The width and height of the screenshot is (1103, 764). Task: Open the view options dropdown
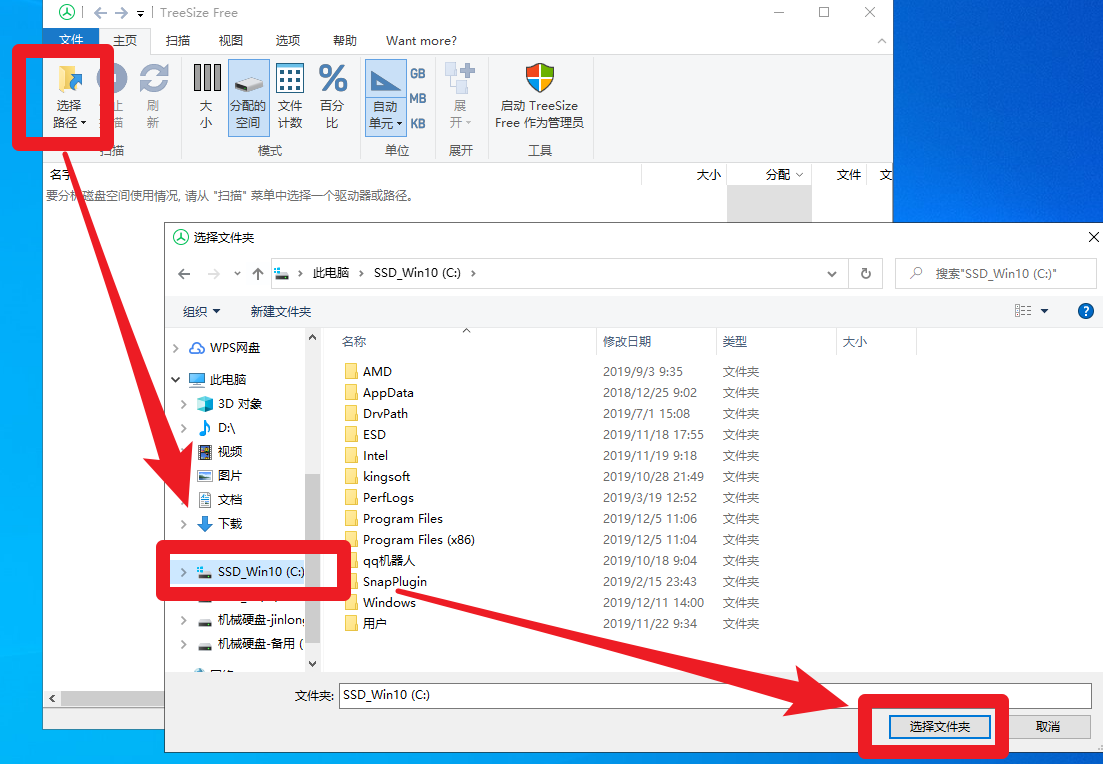click(1045, 311)
